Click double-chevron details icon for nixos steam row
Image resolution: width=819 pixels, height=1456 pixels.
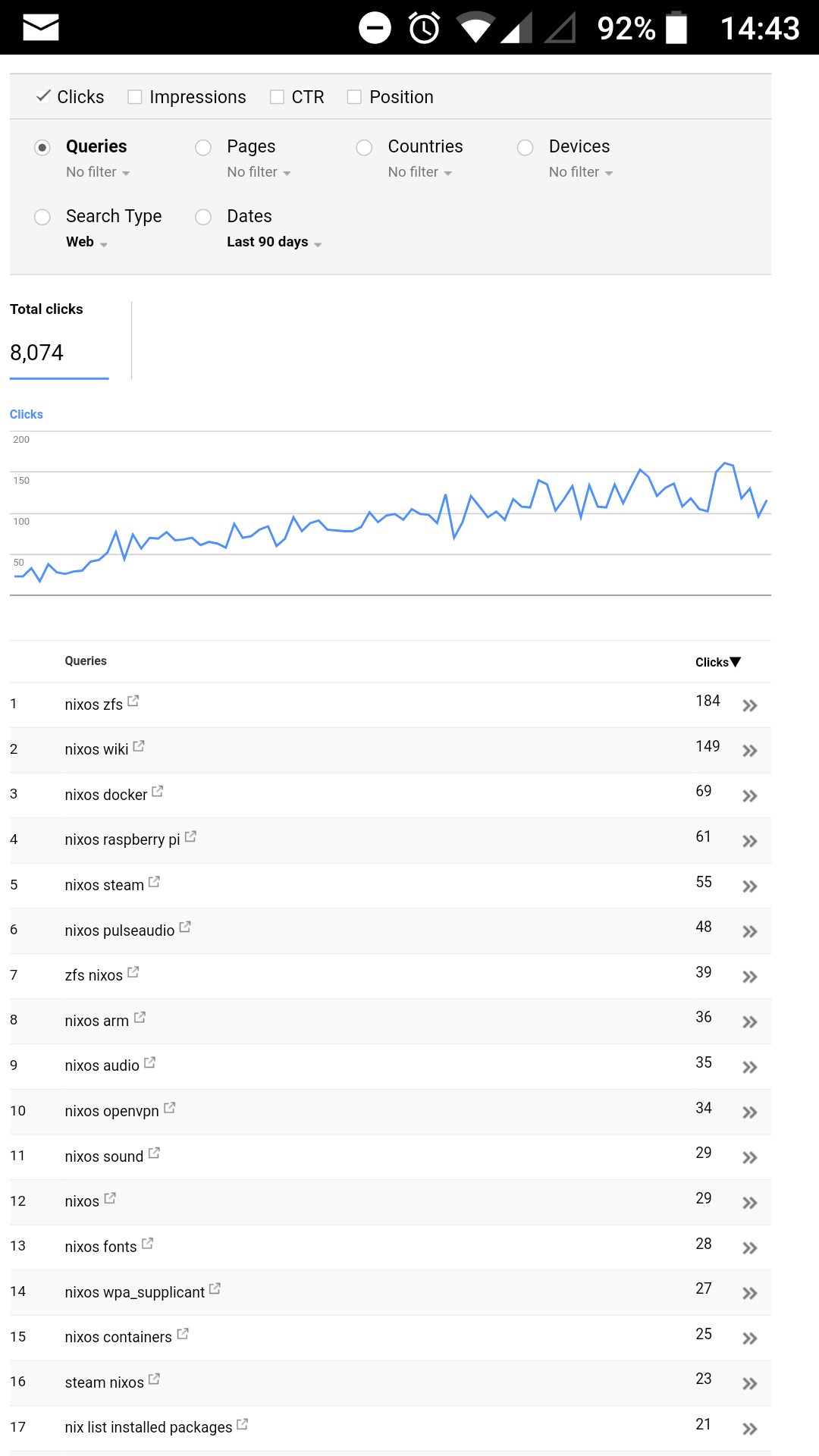pos(750,886)
